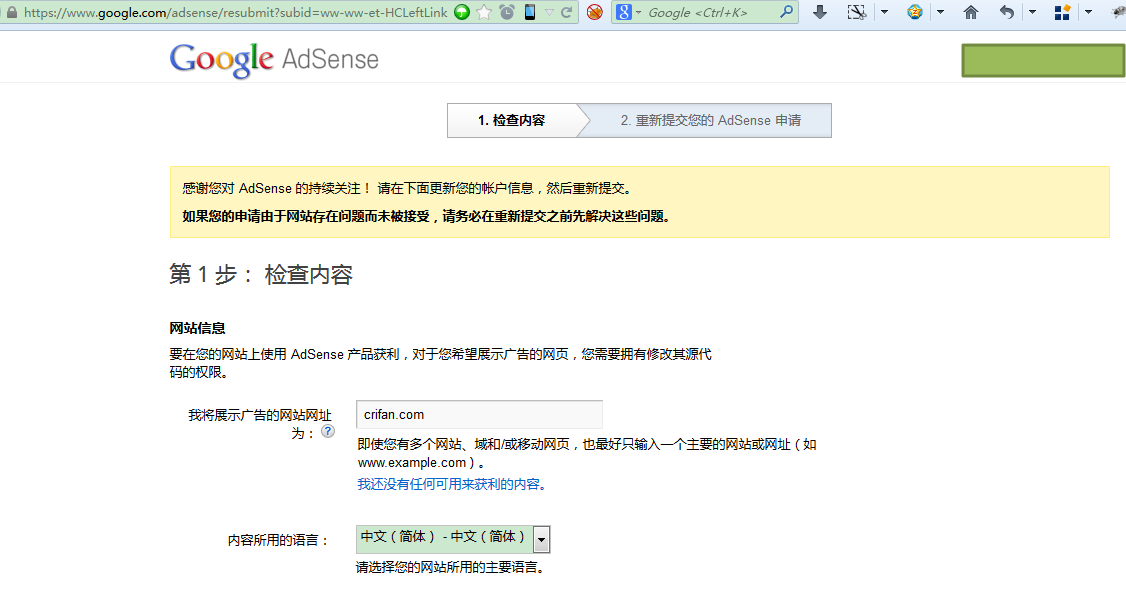Click the label 内容所用的语言：
The image size is (1126, 594).
pos(279,540)
